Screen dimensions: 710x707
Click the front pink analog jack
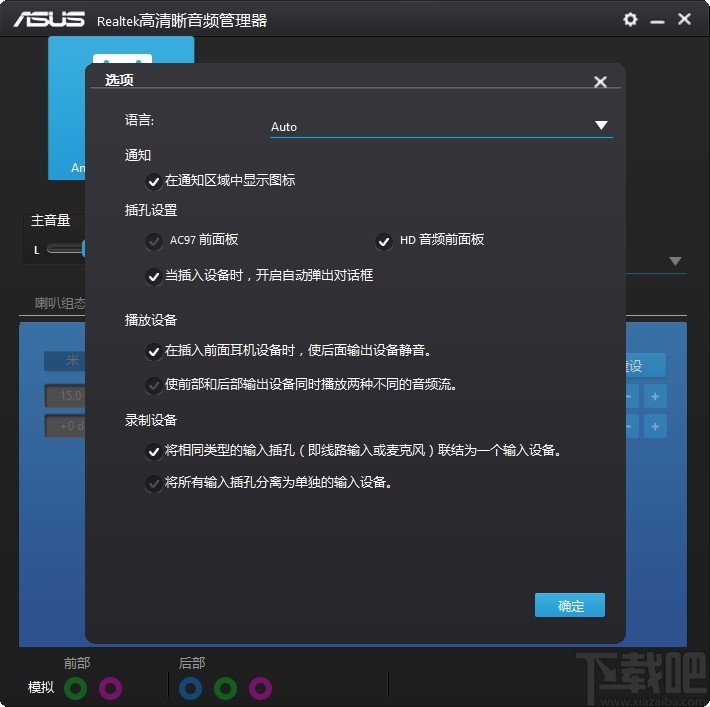pyautogui.click(x=110, y=688)
